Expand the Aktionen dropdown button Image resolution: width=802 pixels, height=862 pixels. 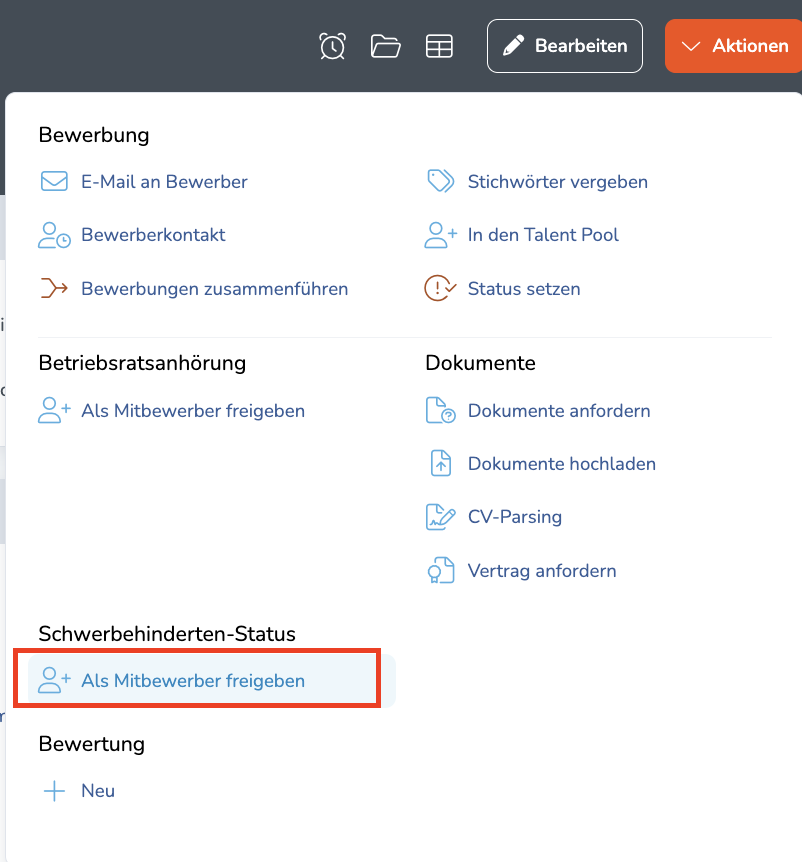pos(733,46)
